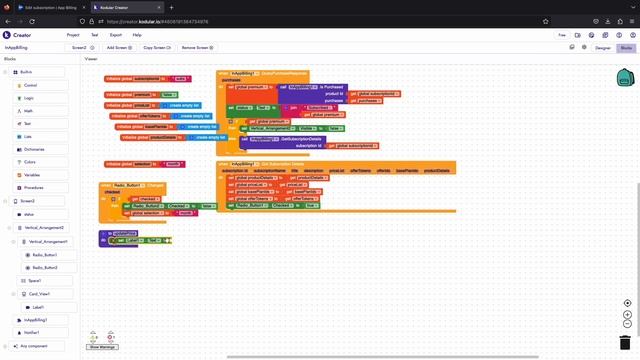The height and width of the screenshot is (360, 640).
Task: Close the Kodular Creator browser tab
Action: pos(159,7)
